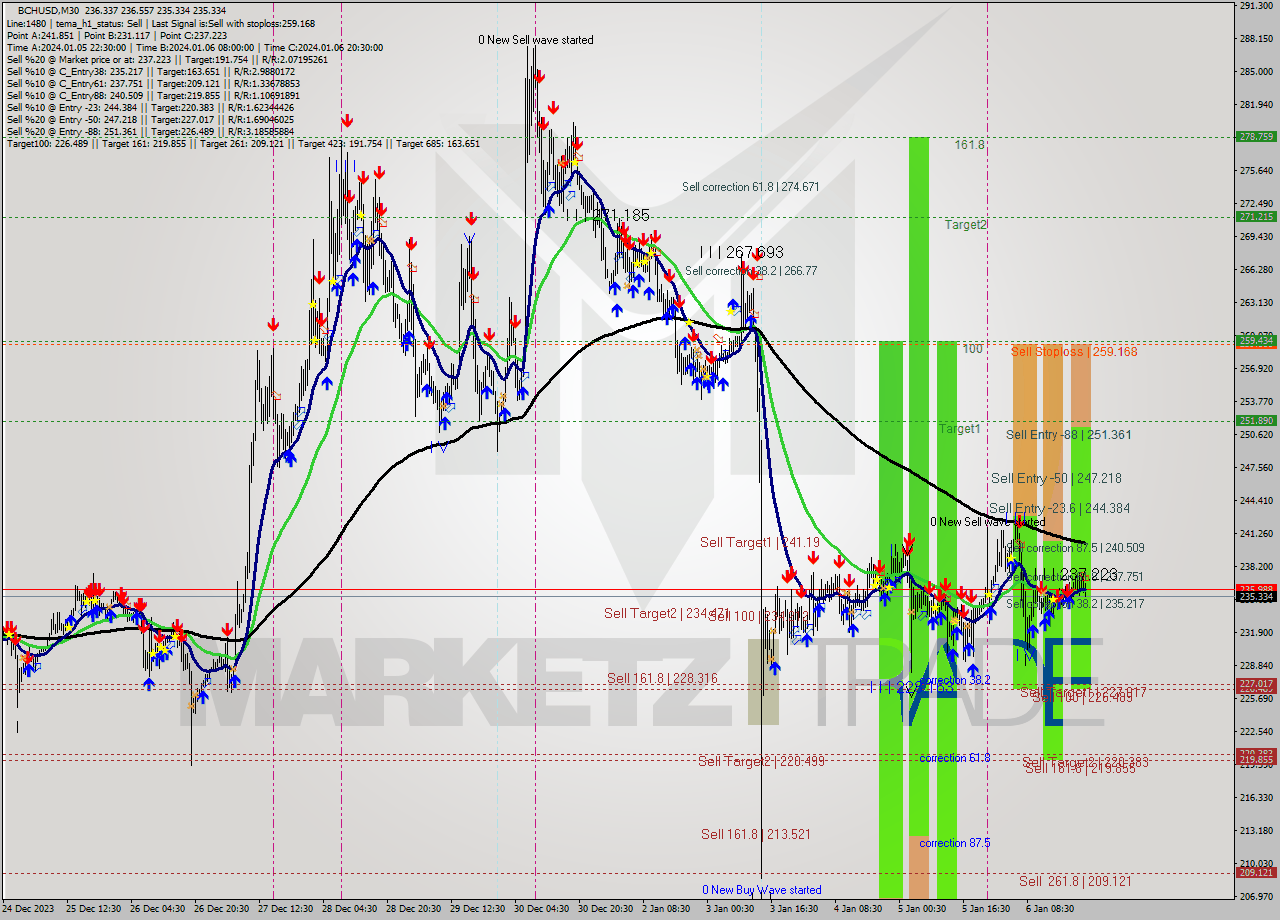1280x920 pixels.
Task: Click the 'Sell 161.8 | 228.316' label
Action: click(x=662, y=678)
